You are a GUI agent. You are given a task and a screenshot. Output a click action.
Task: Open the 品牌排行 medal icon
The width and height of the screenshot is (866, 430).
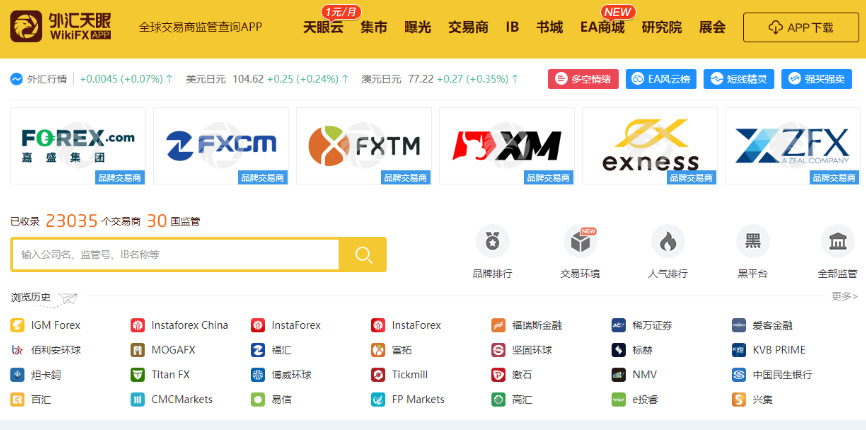click(x=492, y=241)
